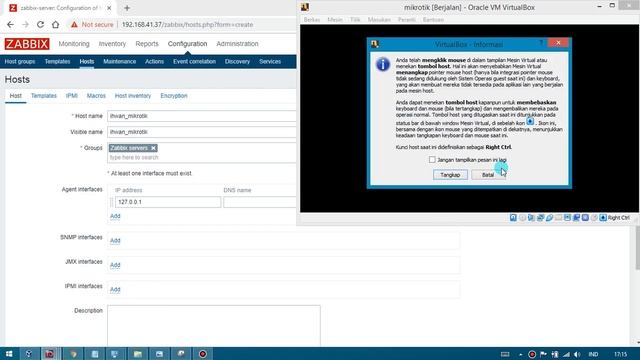The width and height of the screenshot is (640, 360).
Task: Go forward in the browser
Action: click(25, 24)
